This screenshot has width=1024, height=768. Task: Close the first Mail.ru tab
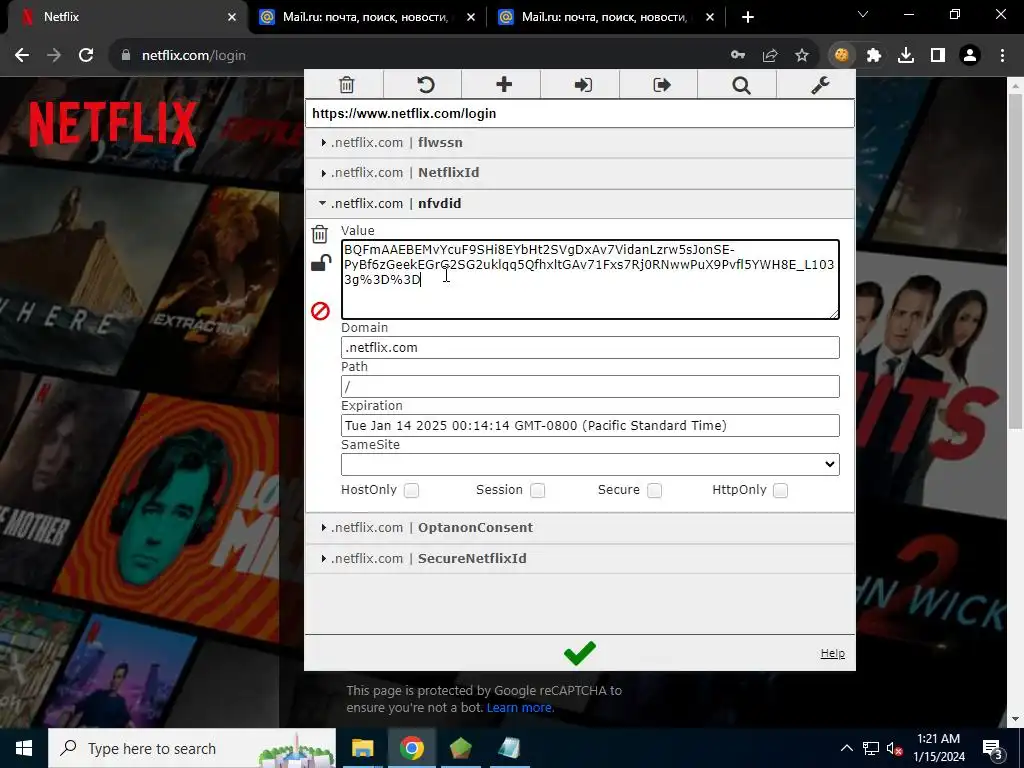[x=471, y=17]
